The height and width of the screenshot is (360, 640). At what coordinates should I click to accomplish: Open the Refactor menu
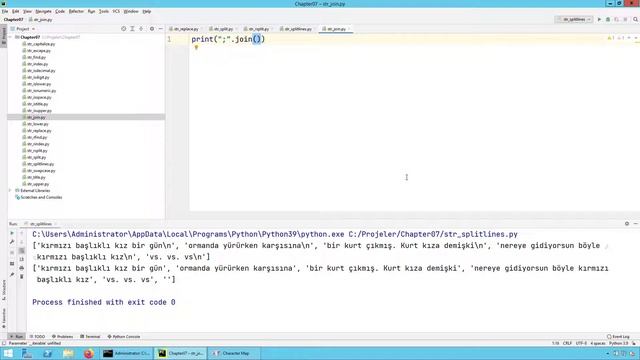76,11
